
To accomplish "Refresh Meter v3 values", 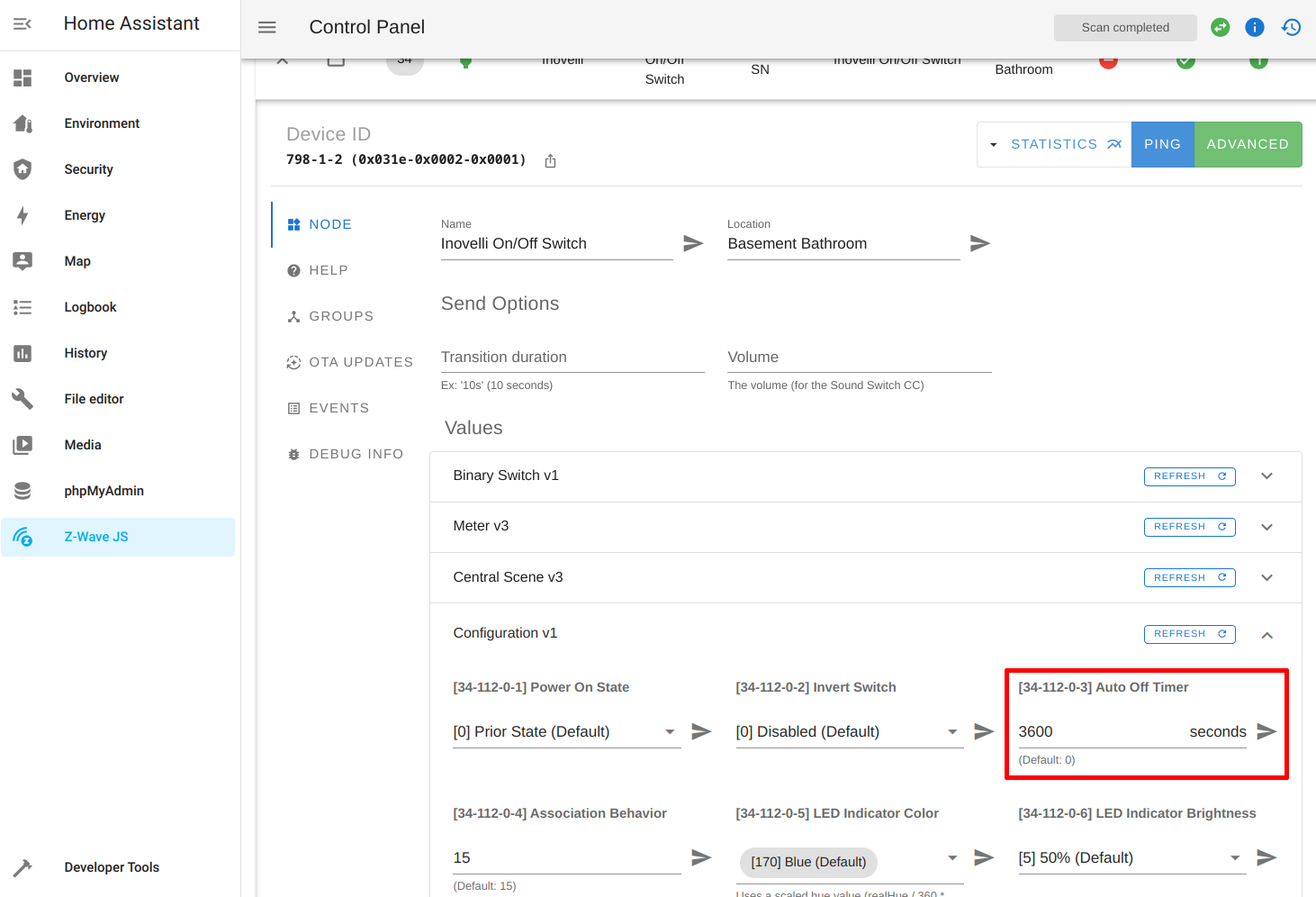I will [1189, 527].
